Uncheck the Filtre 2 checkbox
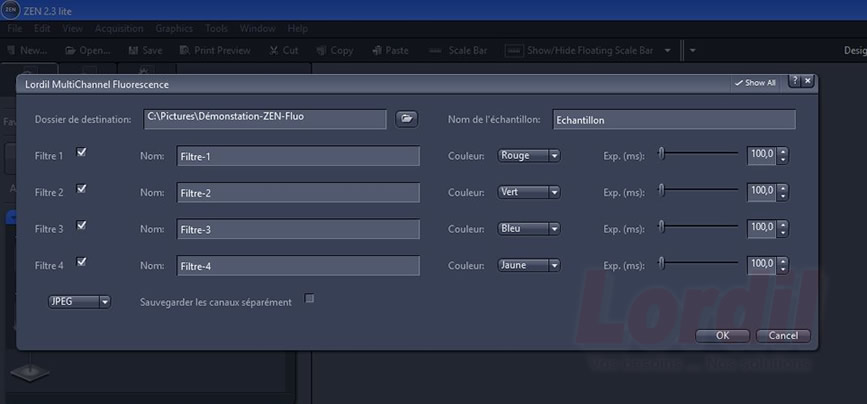Viewport: 867px width, 404px height. click(81, 188)
